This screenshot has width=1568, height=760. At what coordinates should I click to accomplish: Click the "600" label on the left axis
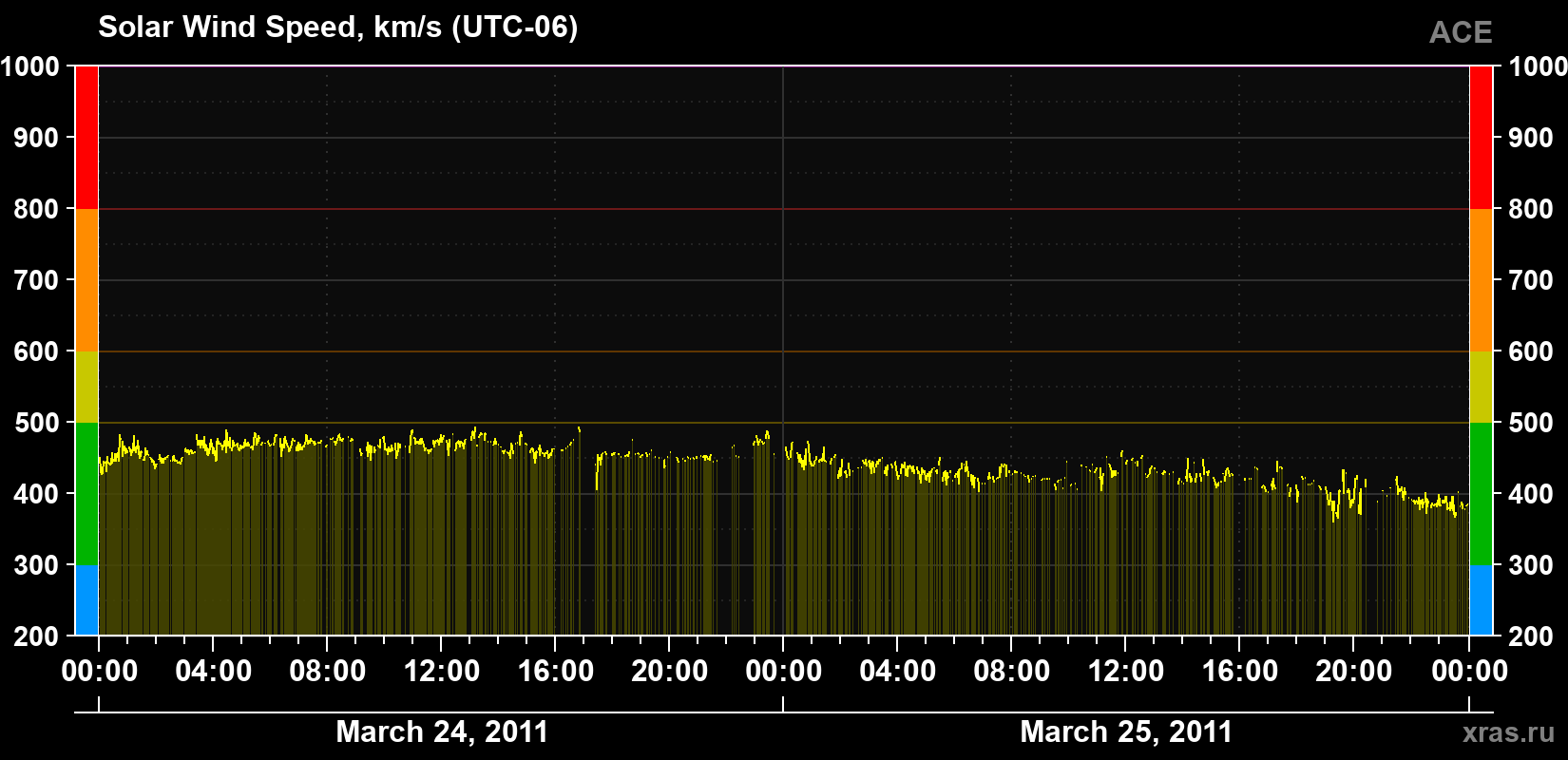[x=37, y=351]
